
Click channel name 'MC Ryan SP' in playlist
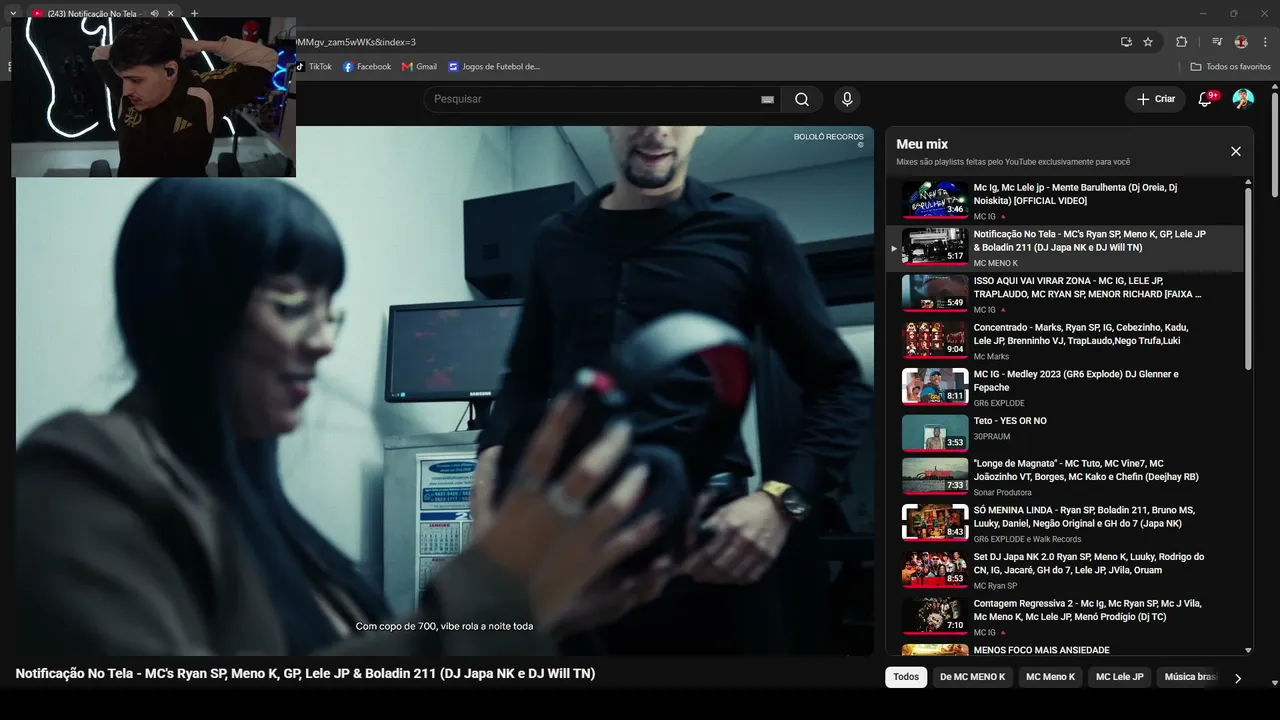[x=995, y=586]
